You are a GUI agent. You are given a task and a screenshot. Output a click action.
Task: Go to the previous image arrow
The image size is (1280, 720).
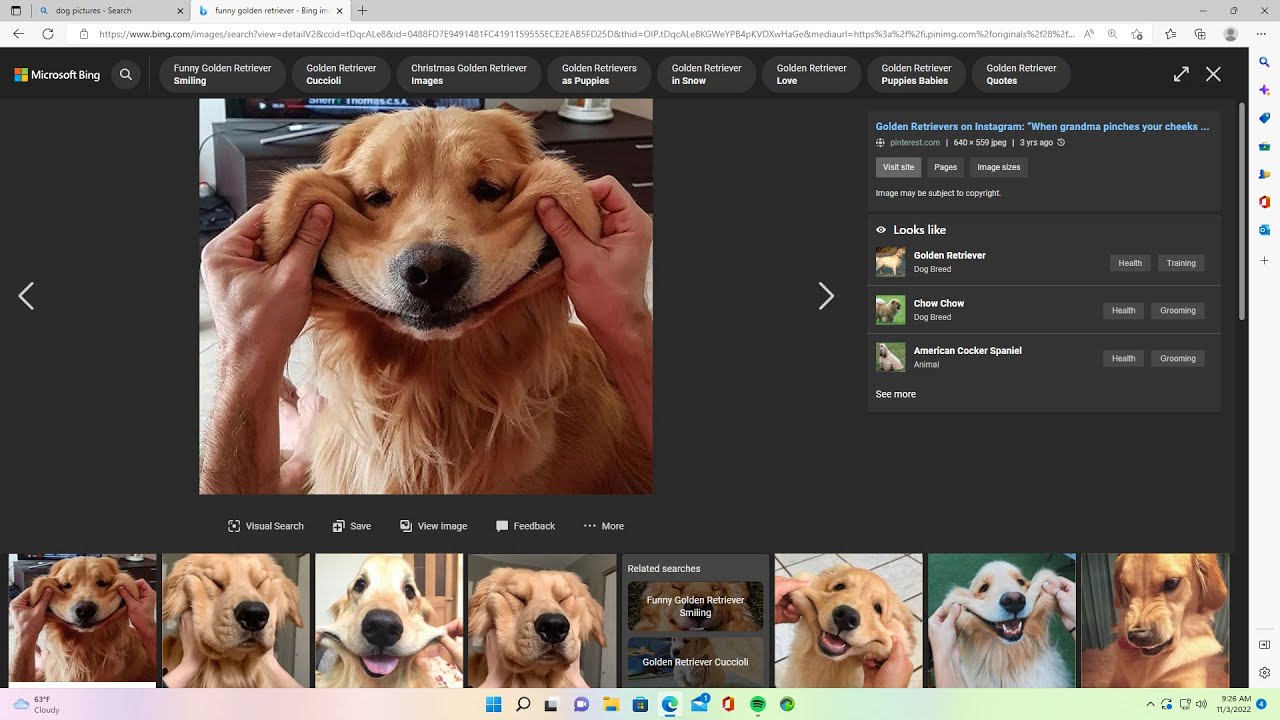tap(26, 296)
